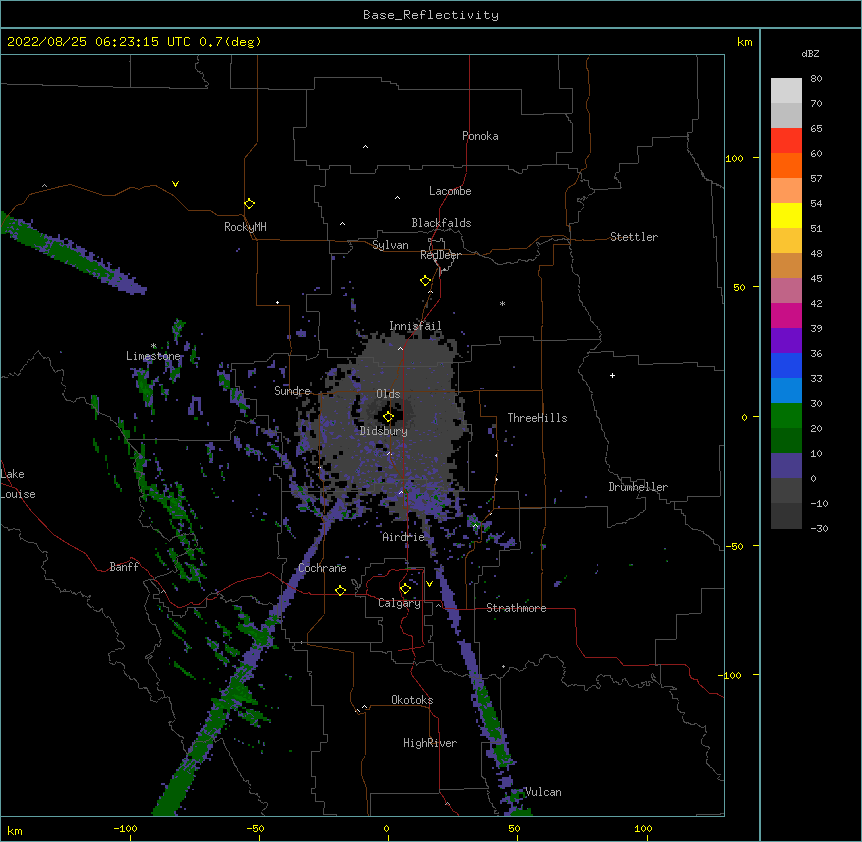Click the yellow diamond marker south of RedDeer
Image resolution: width=862 pixels, height=842 pixels.
[425, 281]
